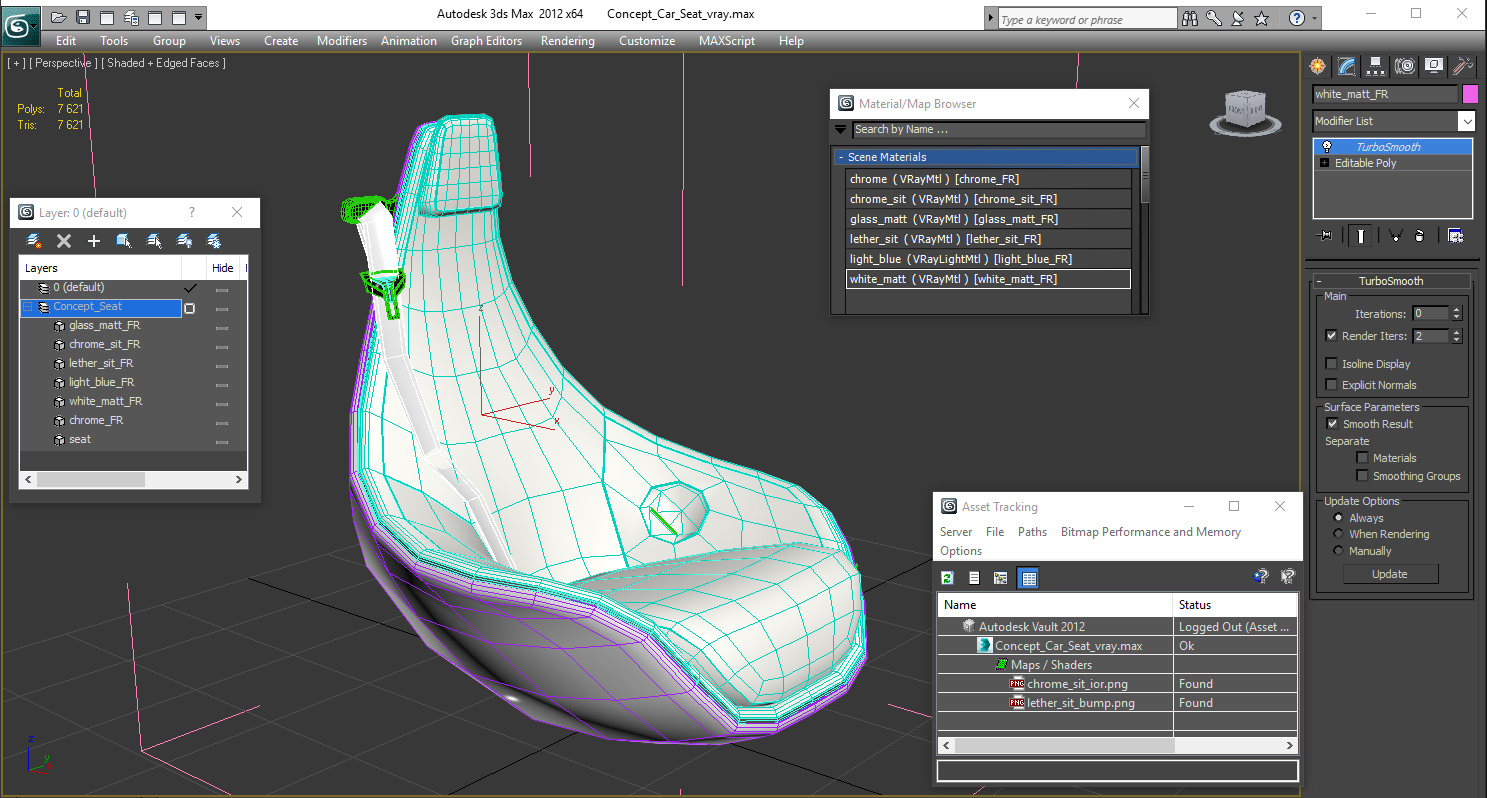Click the Status column header in Asset Tracking
Viewport: 1487px width, 798px height.
click(1235, 605)
